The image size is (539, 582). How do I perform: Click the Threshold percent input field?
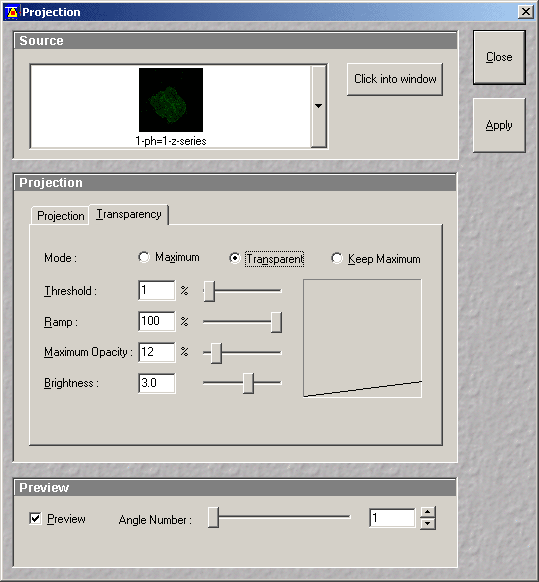(157, 290)
